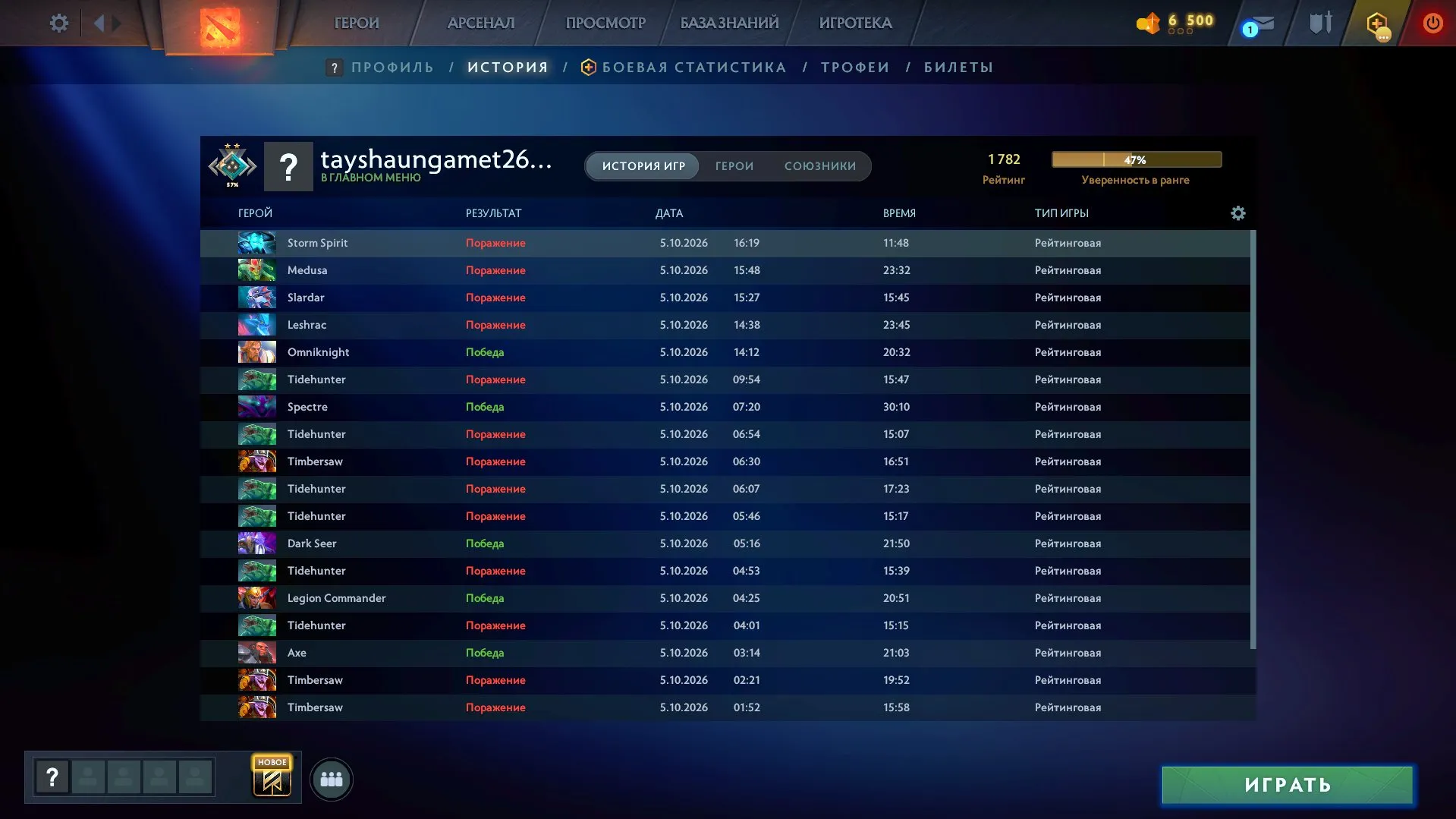The image size is (1456, 819).
Task: Click the red power quit icon
Action: pyautogui.click(x=1432, y=23)
